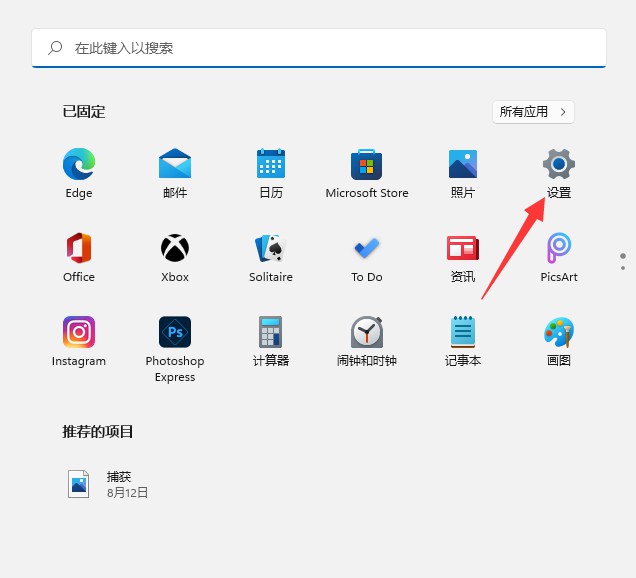
Task: Click the search box 在此键入以搜索
Action: tap(319, 48)
